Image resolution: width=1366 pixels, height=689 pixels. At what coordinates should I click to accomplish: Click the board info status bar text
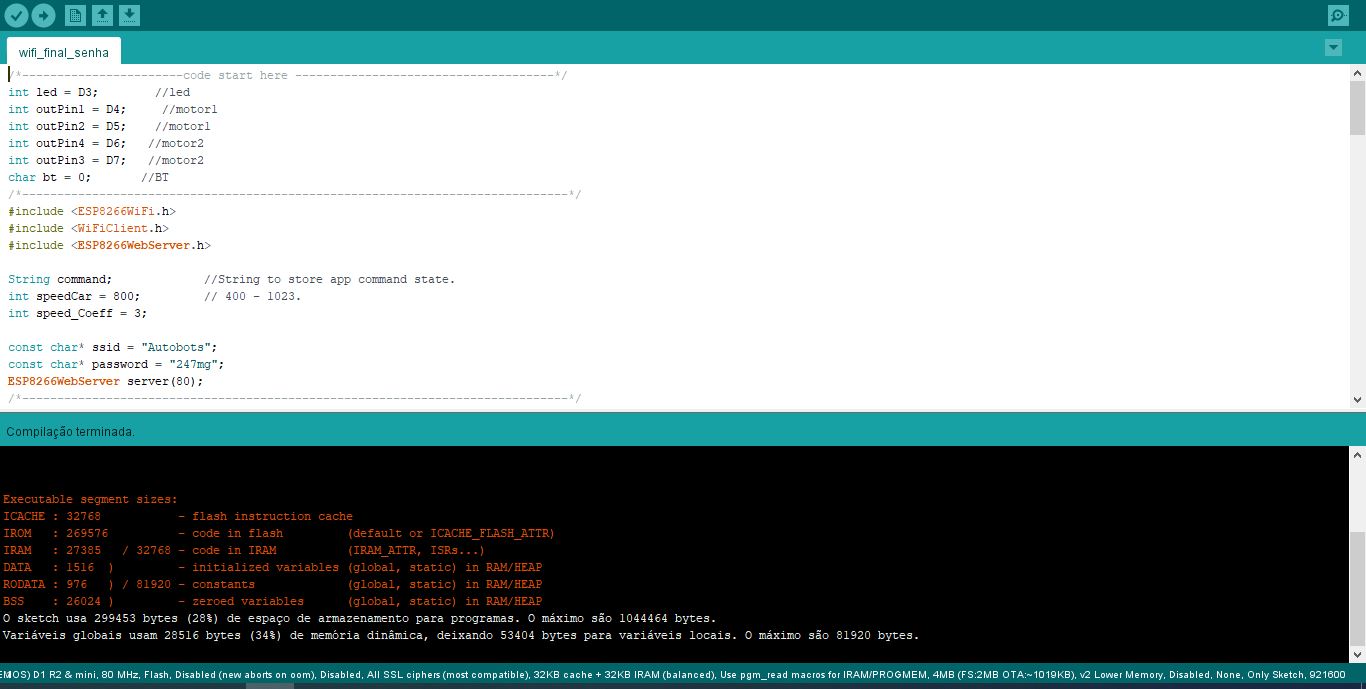pos(673,675)
